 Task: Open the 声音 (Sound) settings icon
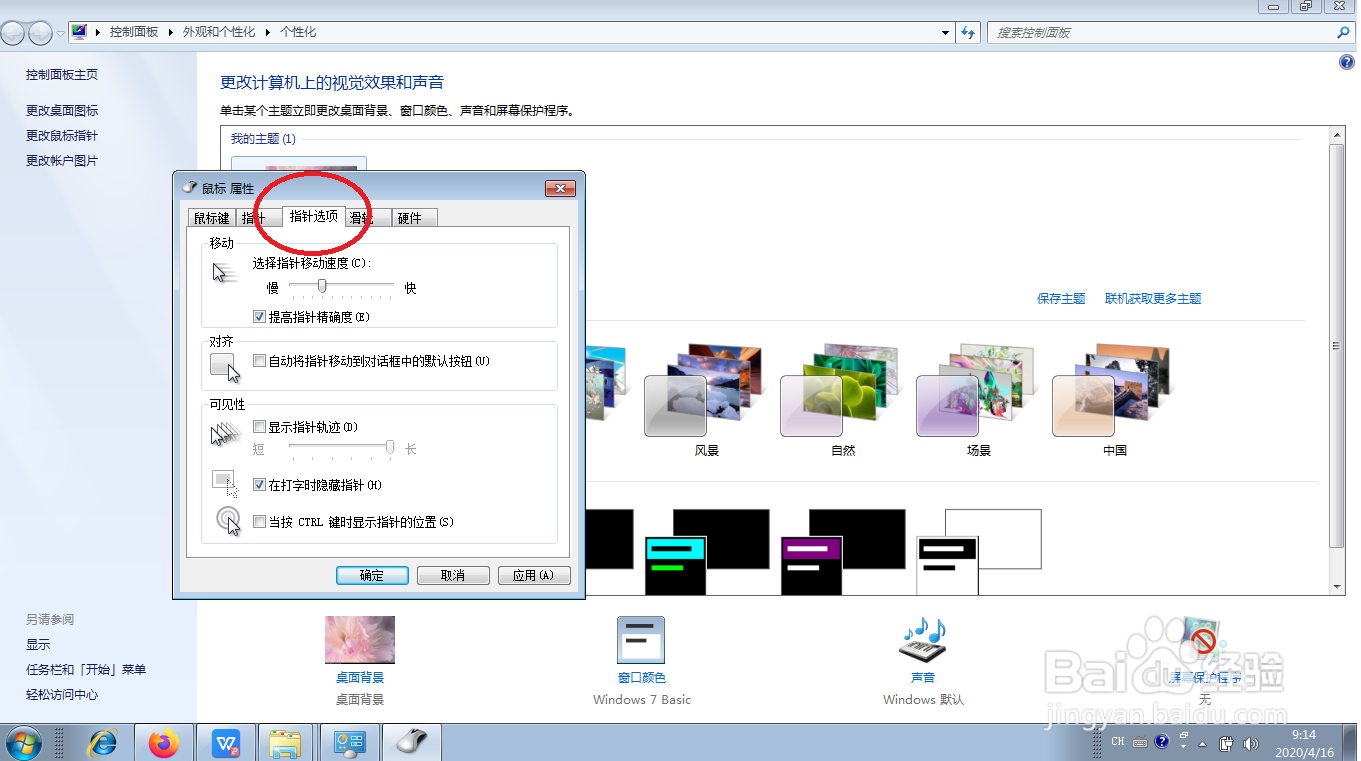point(921,640)
